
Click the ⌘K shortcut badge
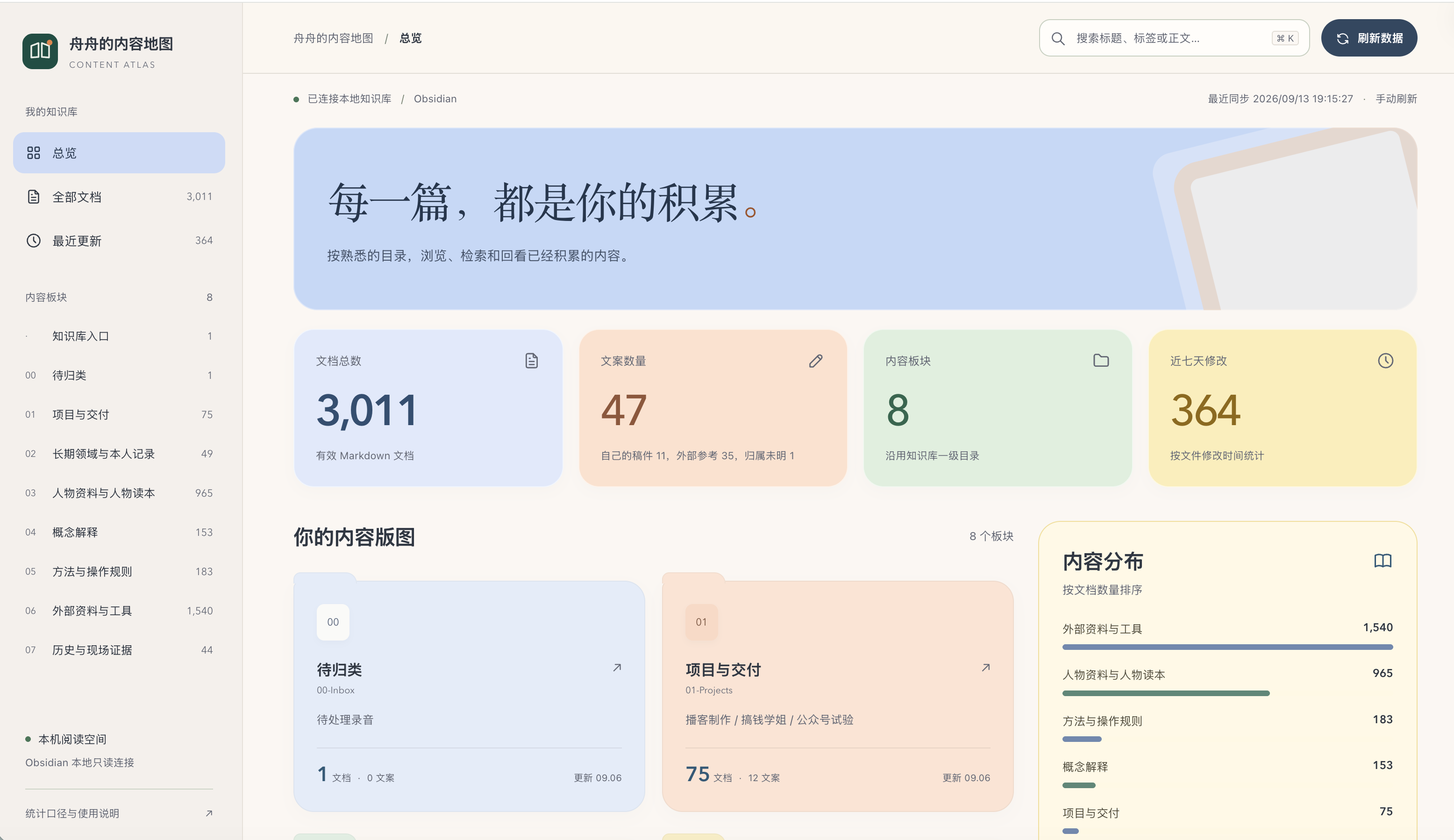pos(1285,39)
